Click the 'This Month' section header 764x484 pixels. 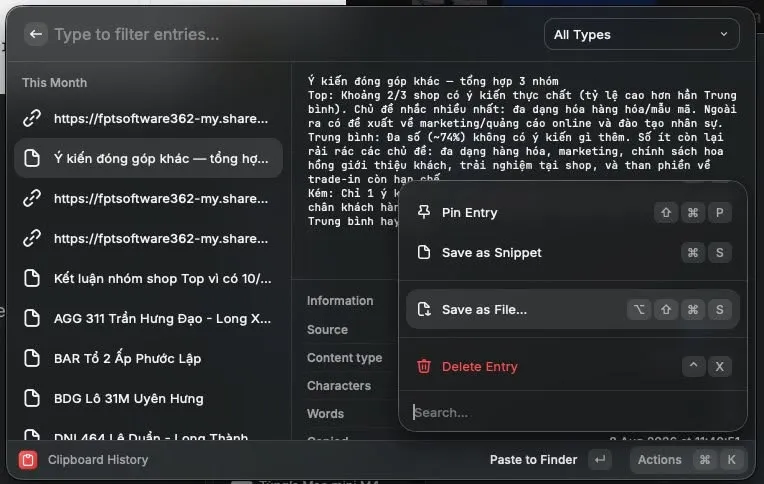tap(55, 82)
